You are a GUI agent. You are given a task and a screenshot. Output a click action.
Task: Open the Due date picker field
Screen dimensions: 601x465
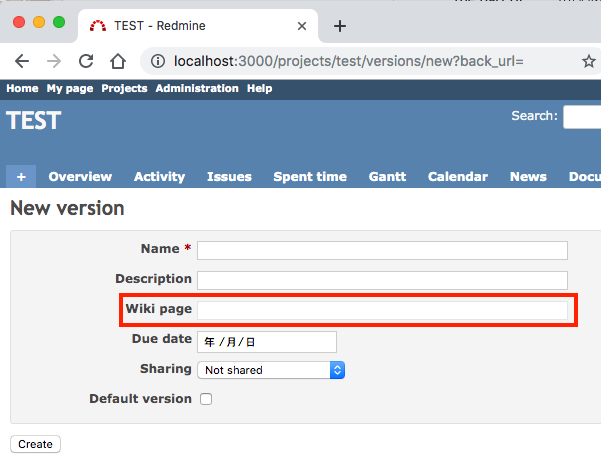point(267,342)
